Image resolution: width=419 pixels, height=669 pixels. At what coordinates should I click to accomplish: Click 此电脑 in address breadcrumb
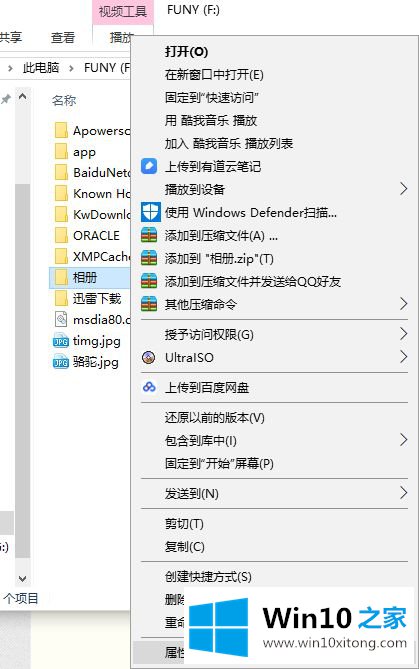41,68
